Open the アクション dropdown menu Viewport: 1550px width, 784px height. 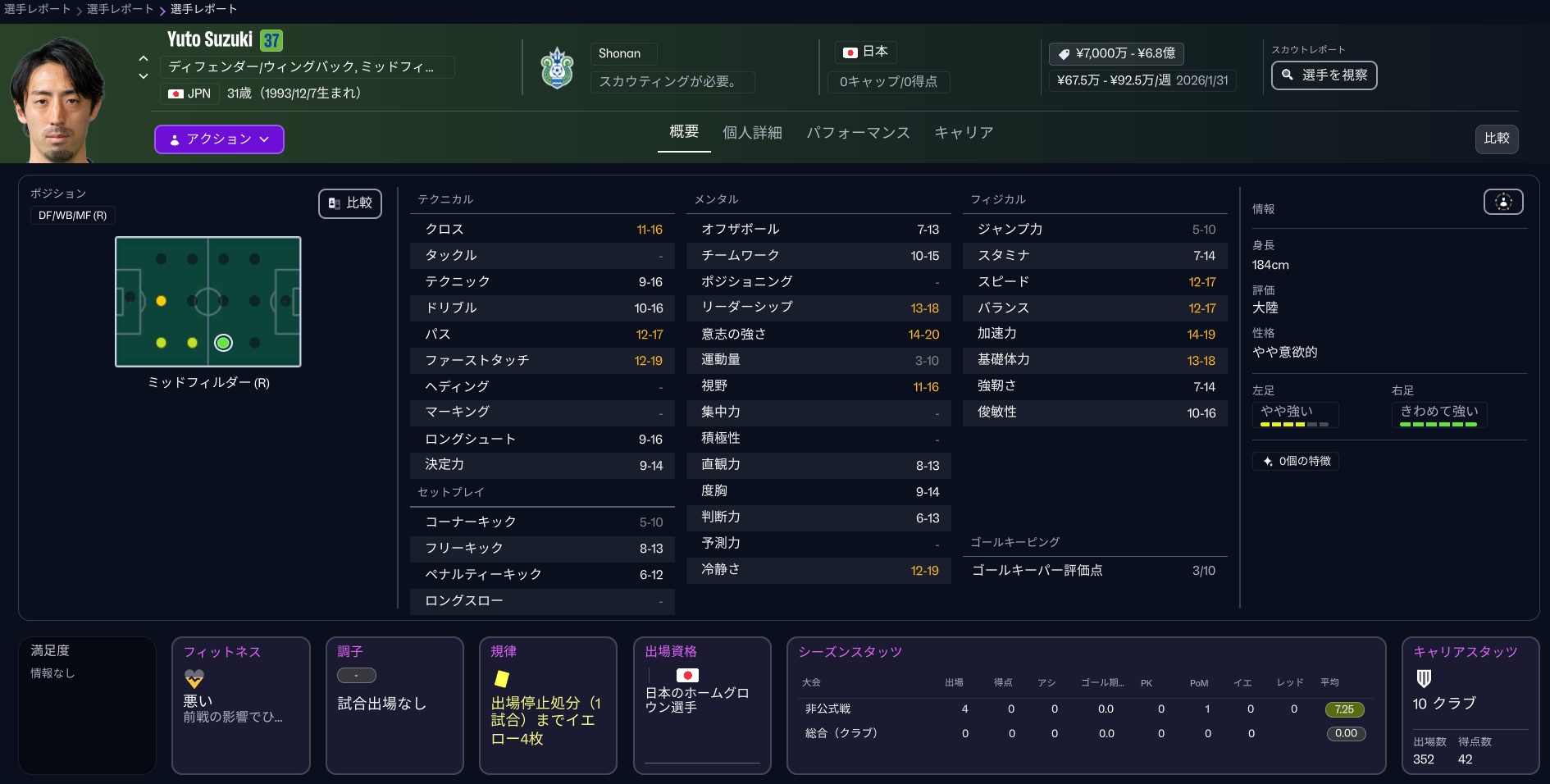(x=219, y=139)
